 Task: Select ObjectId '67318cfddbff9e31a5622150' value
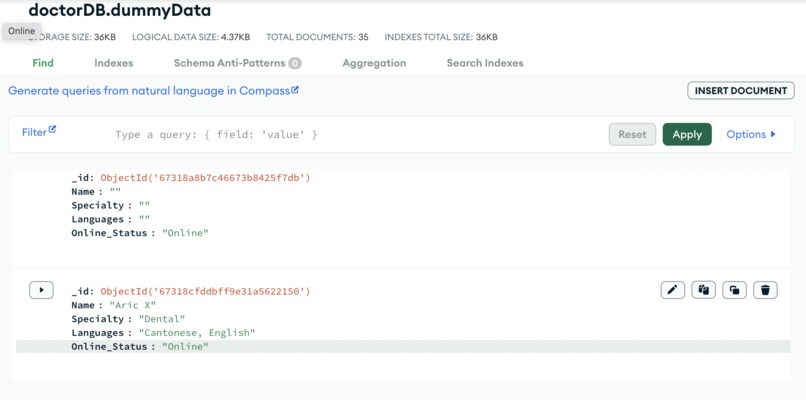click(205, 292)
